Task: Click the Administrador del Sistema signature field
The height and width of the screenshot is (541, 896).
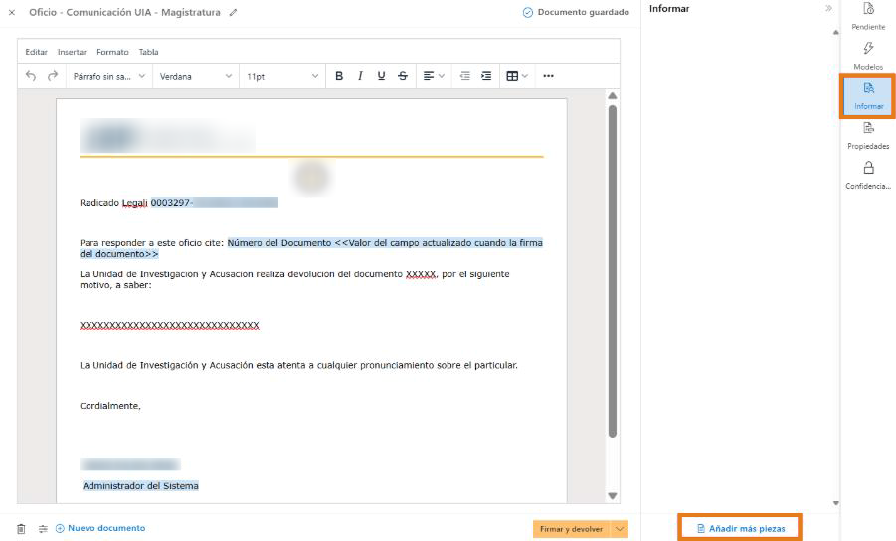Action: (141, 486)
